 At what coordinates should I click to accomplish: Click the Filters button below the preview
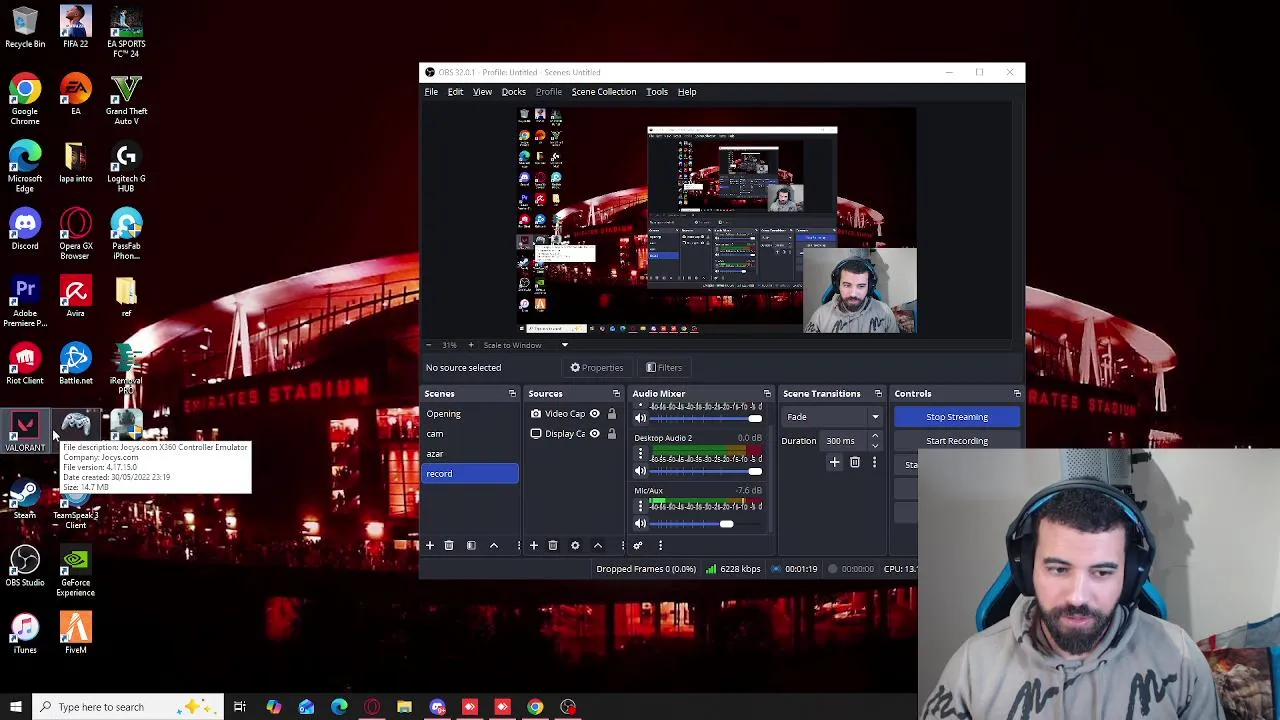point(664,368)
